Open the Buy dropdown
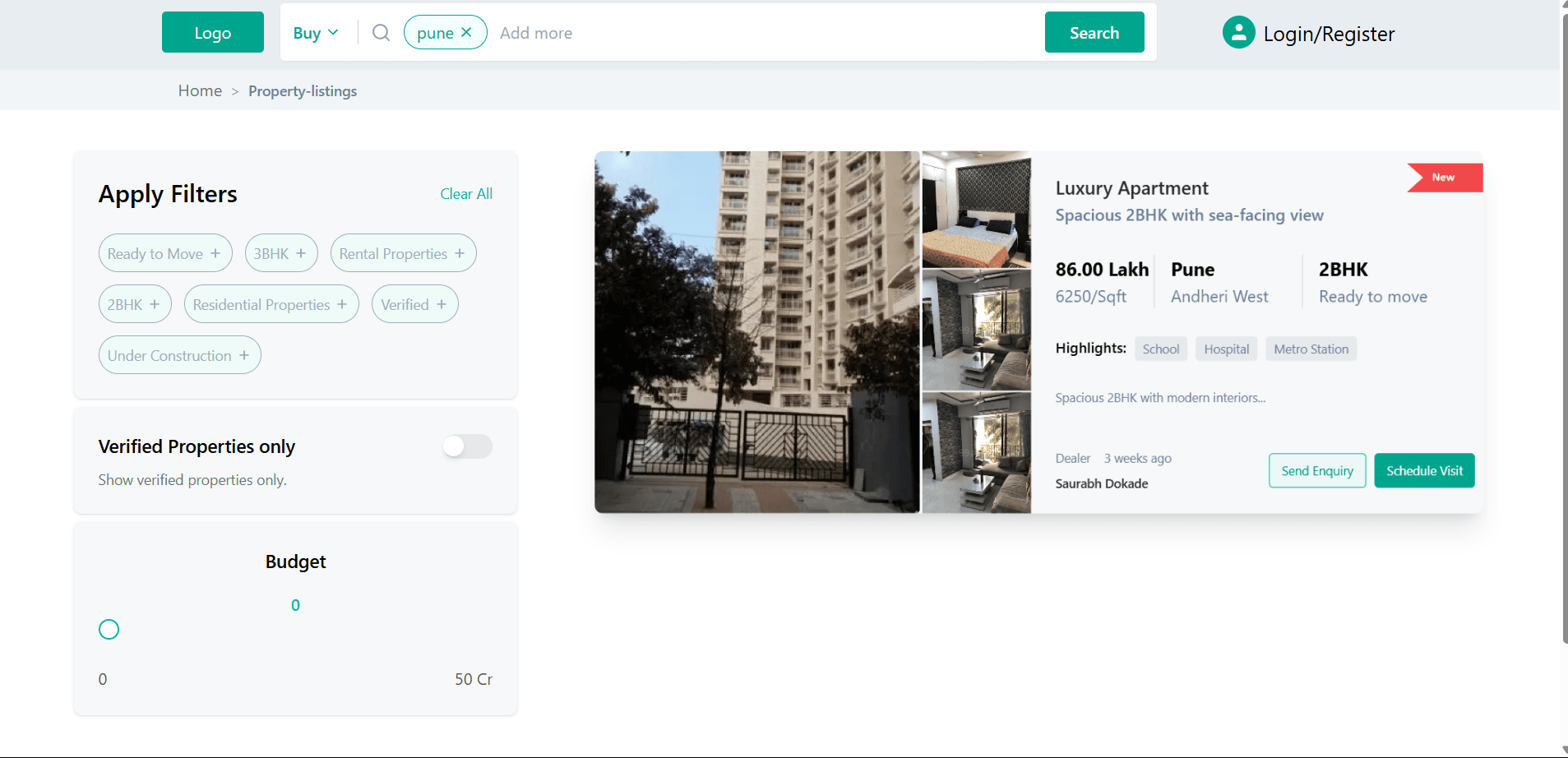The image size is (1568, 758). click(316, 33)
